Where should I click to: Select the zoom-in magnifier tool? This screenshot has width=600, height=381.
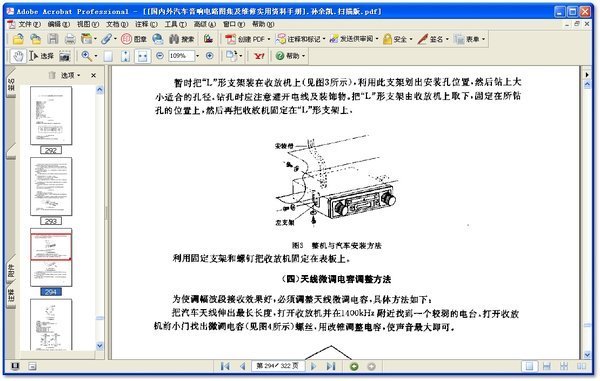coord(86,56)
